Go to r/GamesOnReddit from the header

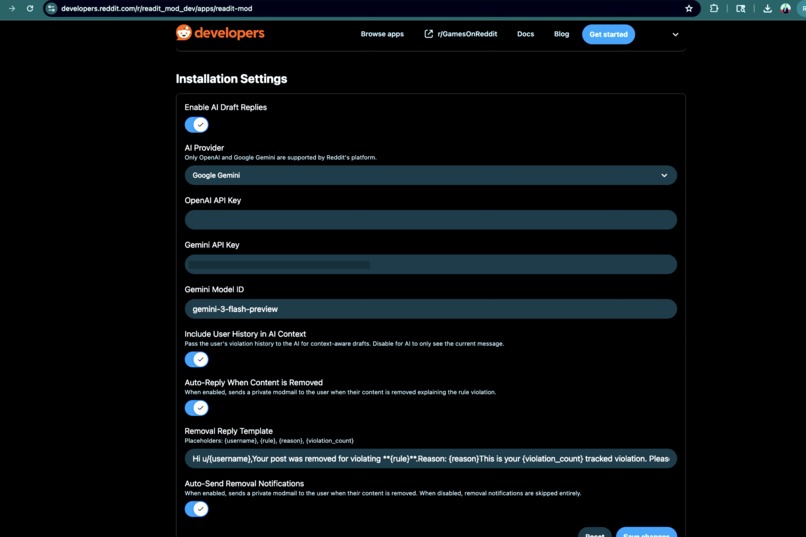[467, 34]
